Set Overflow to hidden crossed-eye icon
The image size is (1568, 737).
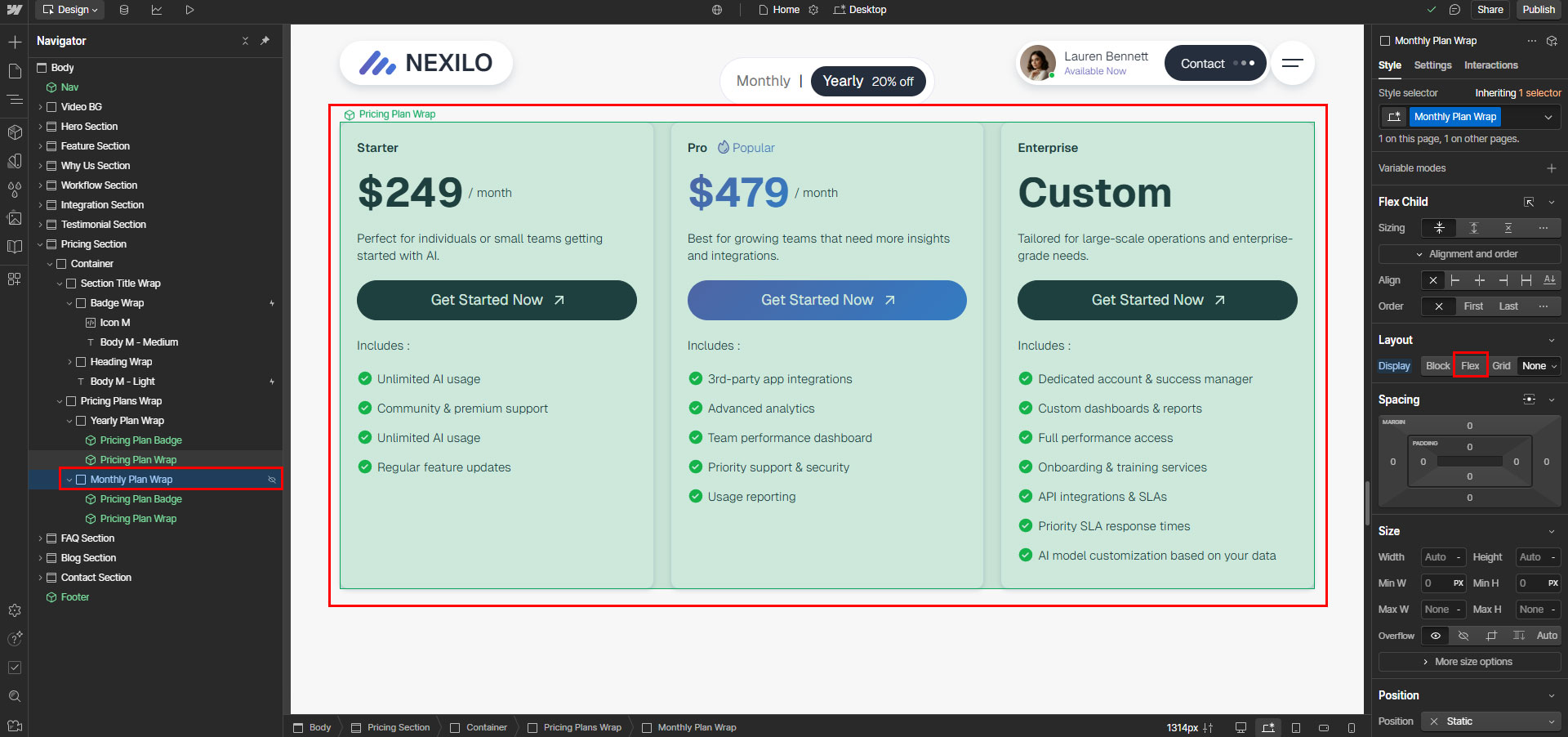pyautogui.click(x=1463, y=636)
